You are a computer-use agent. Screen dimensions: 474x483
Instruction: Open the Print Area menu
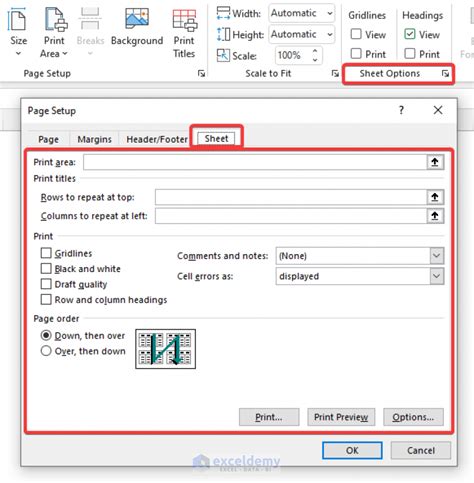pos(54,32)
